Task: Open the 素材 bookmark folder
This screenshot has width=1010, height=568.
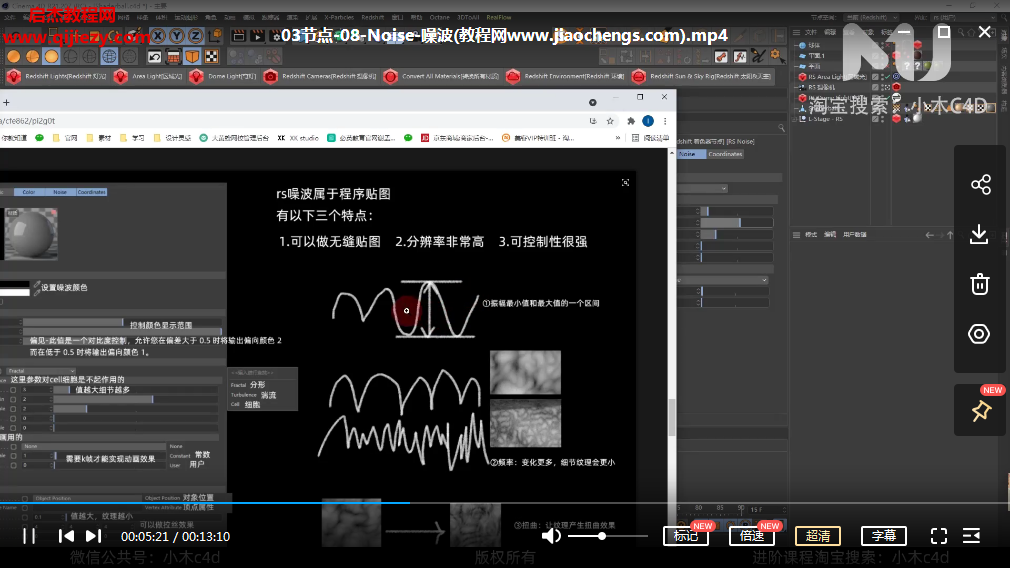Action: pyautogui.click(x=99, y=138)
